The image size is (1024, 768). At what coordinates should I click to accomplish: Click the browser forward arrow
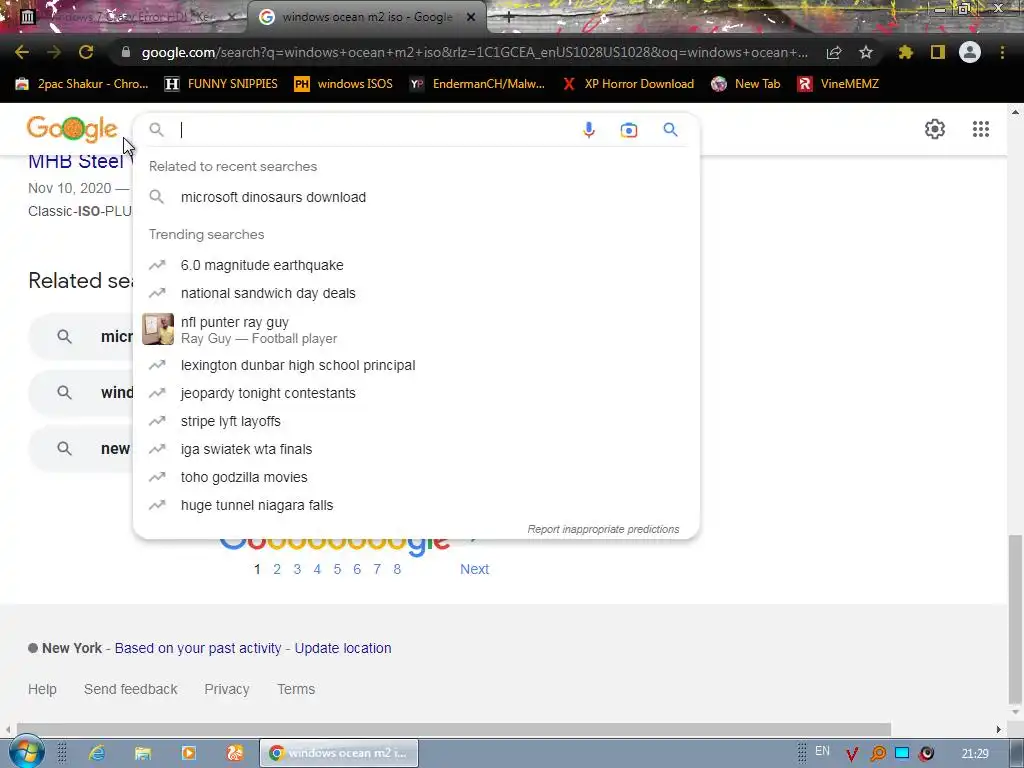[x=54, y=52]
